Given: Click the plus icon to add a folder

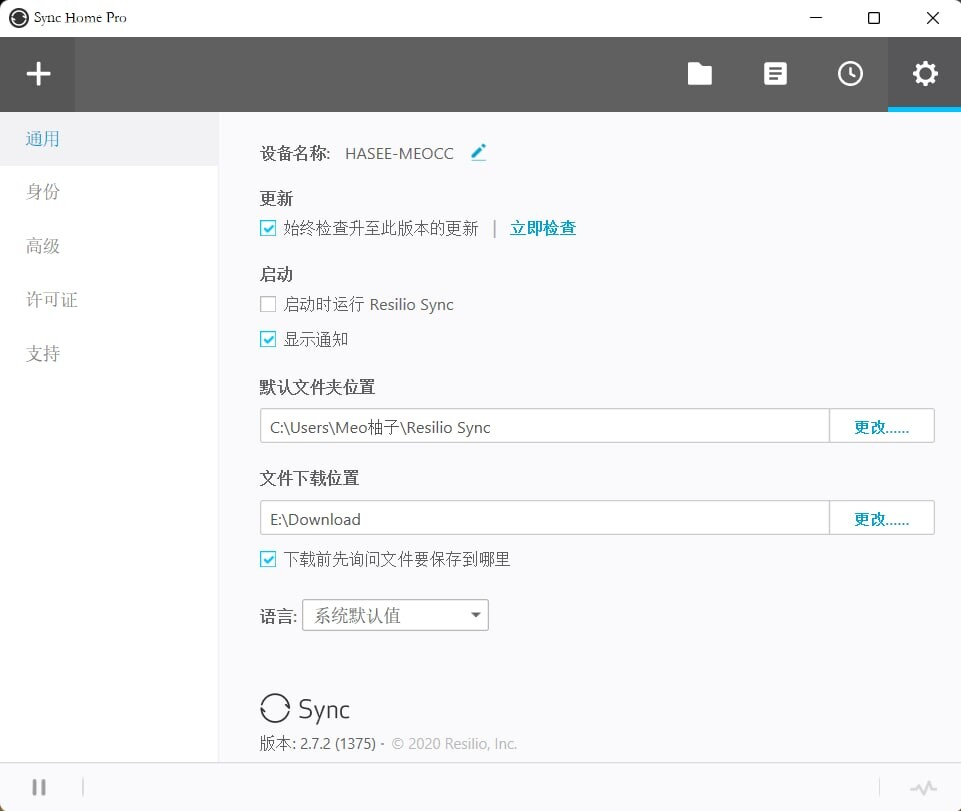Looking at the screenshot, I should coord(38,74).
